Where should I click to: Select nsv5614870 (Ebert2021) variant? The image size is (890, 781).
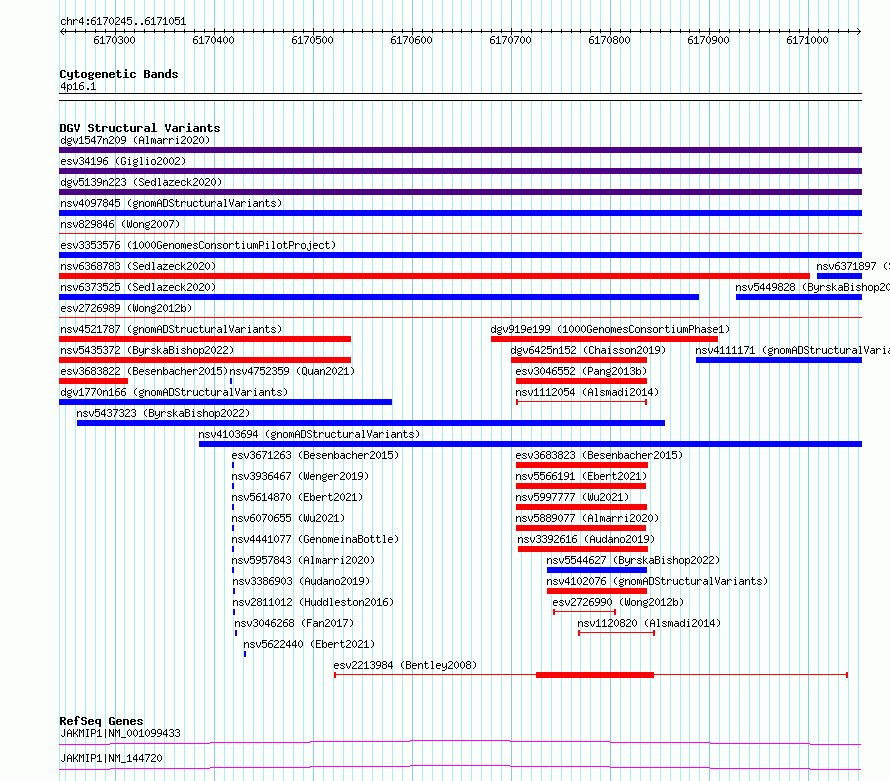click(297, 497)
